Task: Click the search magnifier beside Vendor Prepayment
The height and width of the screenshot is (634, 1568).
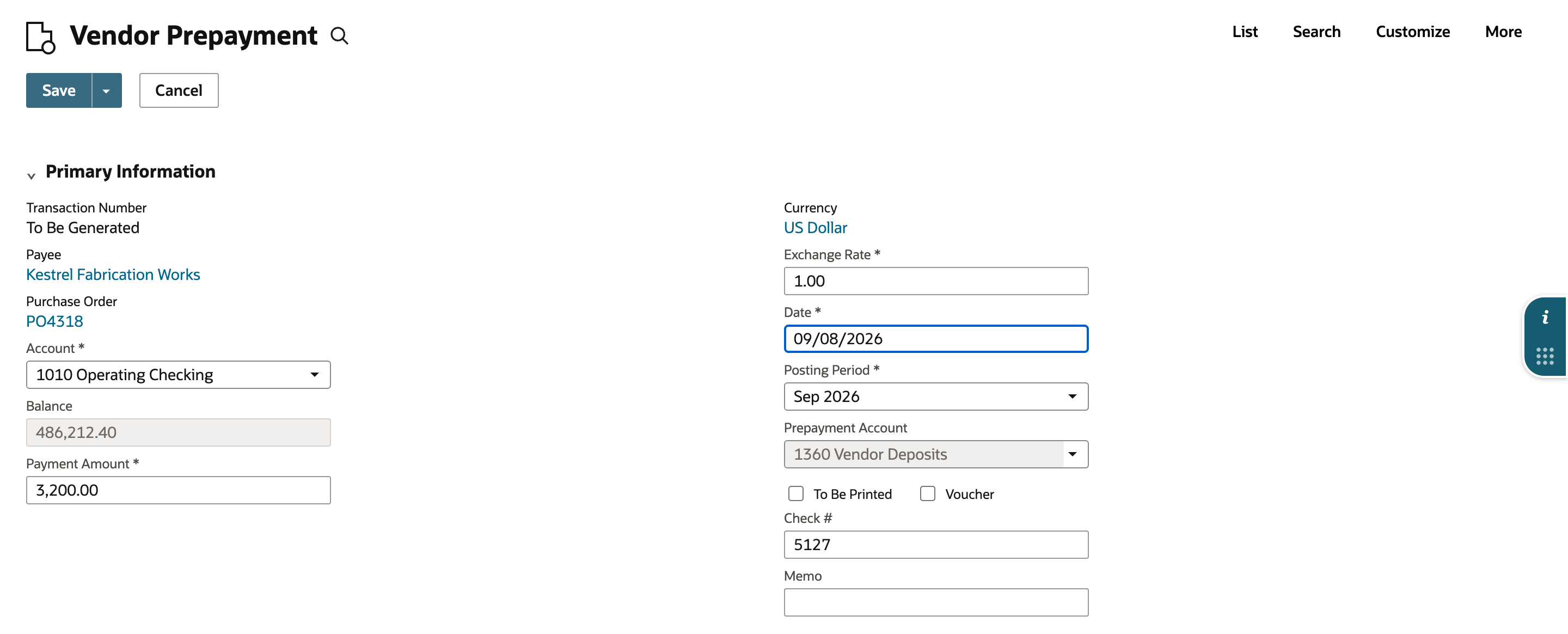Action: point(339,36)
